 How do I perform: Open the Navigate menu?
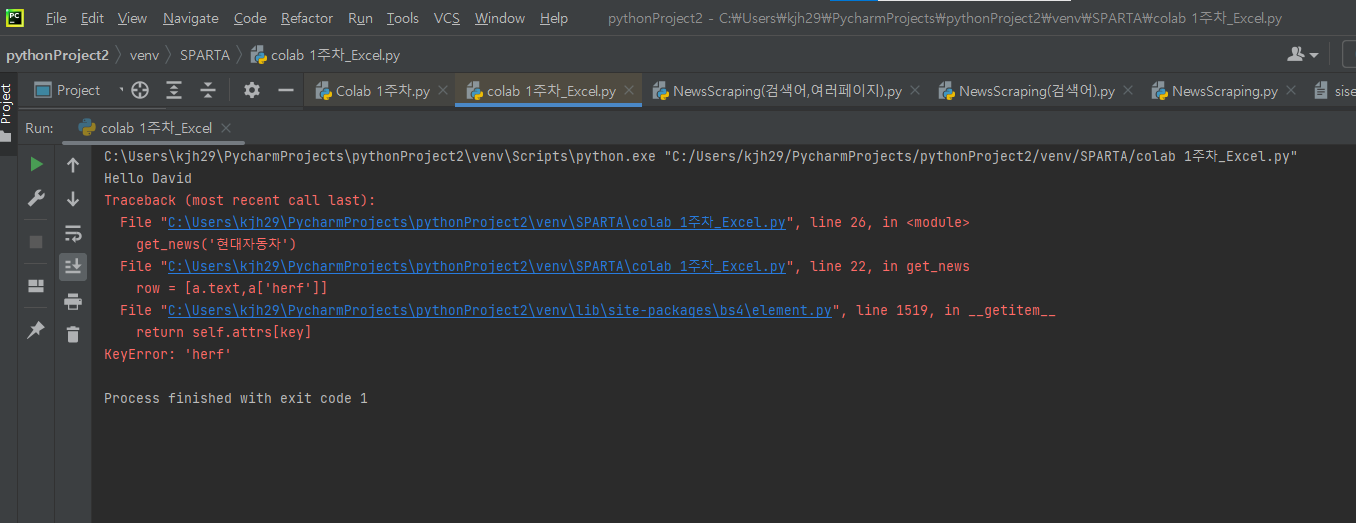click(x=190, y=18)
